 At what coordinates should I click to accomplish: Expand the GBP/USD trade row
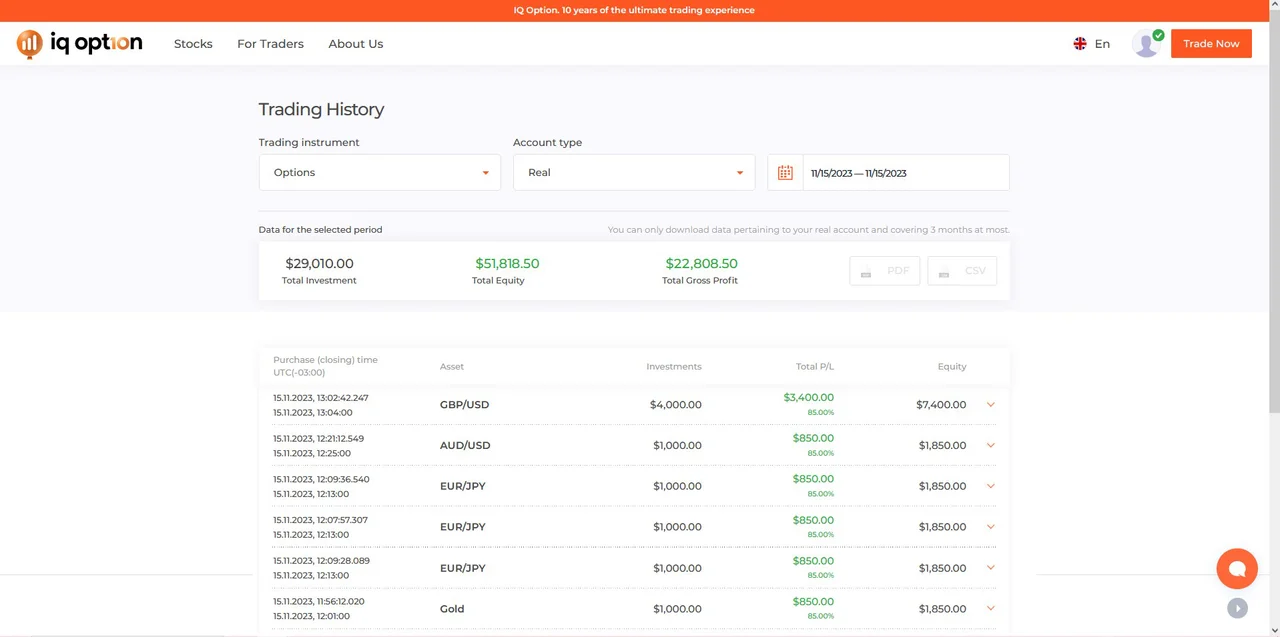click(x=991, y=405)
